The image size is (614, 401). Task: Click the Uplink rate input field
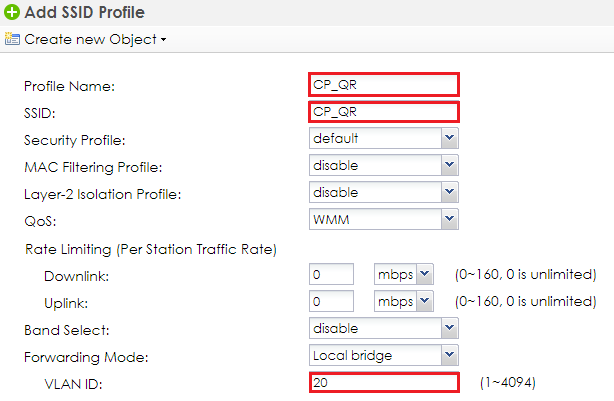(331, 301)
